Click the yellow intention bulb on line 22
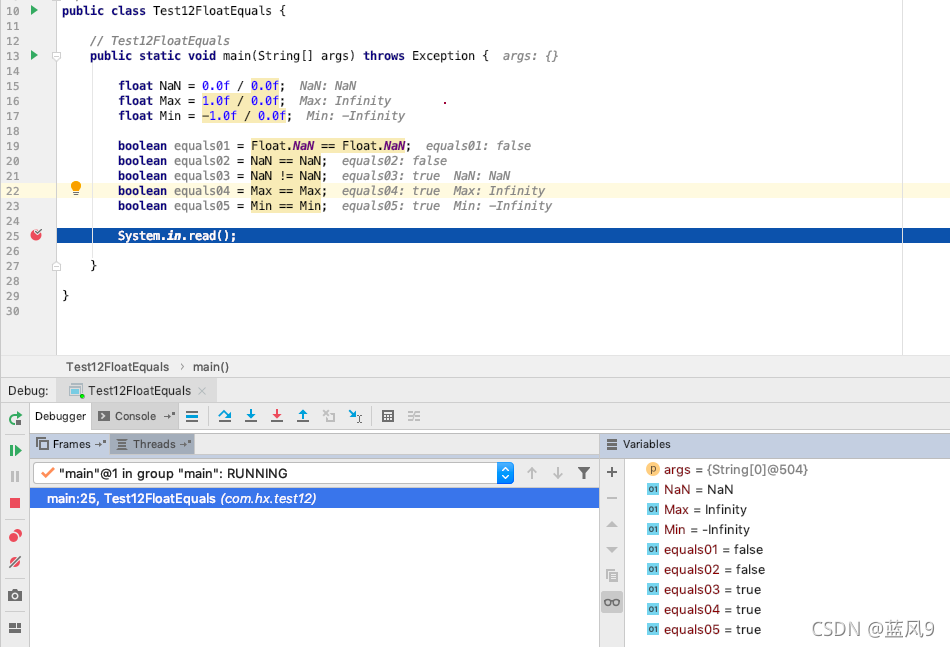This screenshot has height=647, width=950. pos(76,188)
